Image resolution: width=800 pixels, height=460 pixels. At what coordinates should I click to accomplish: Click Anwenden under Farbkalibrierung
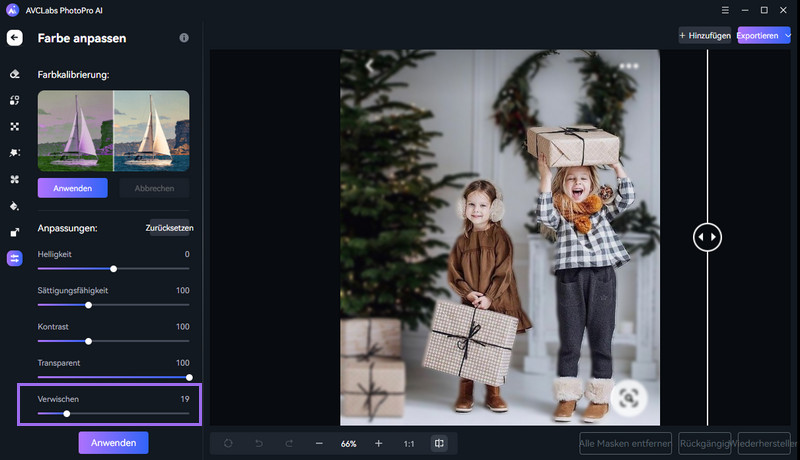coord(73,188)
